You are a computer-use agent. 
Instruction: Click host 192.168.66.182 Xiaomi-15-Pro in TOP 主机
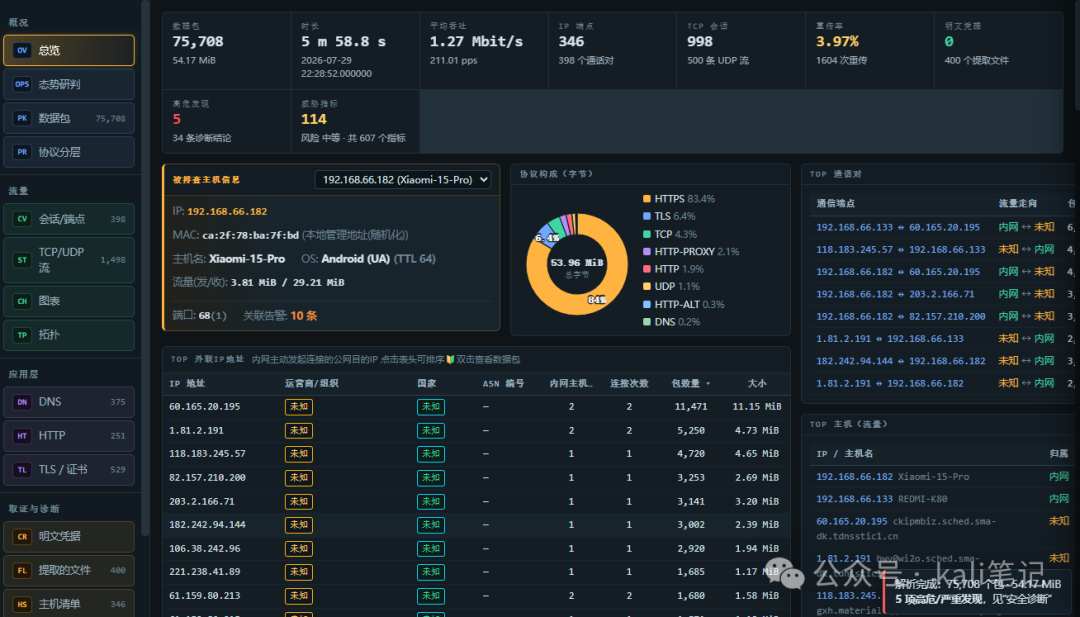point(893,477)
